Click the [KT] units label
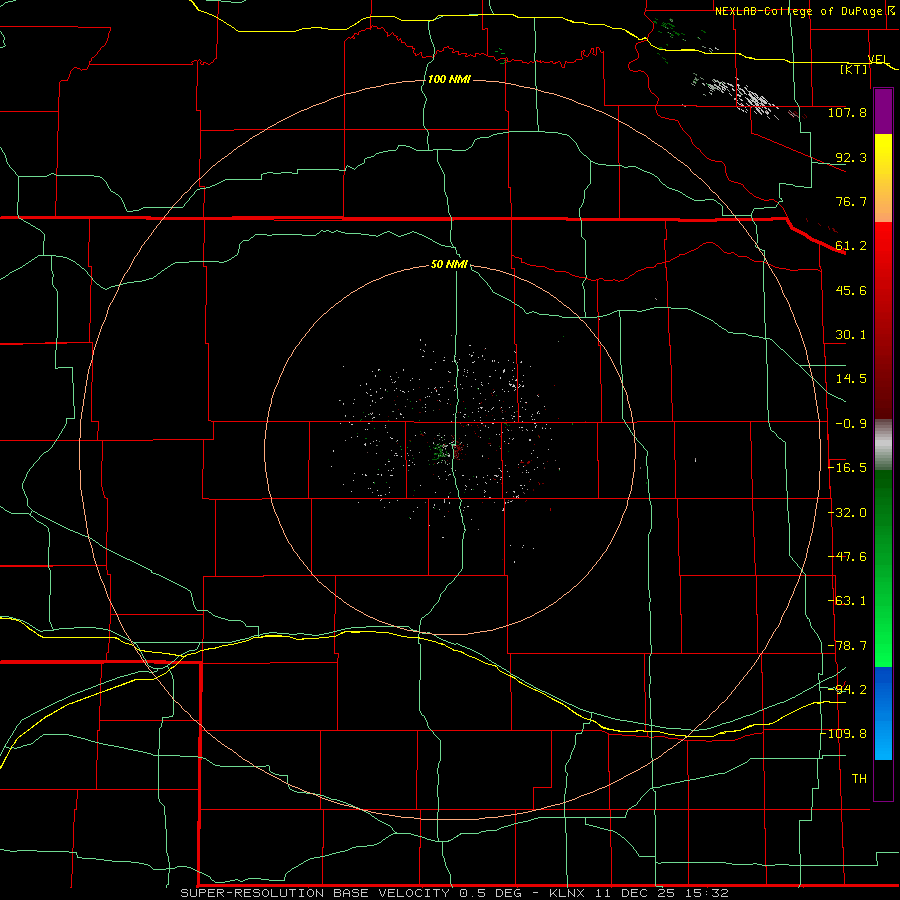The image size is (900, 900). click(x=853, y=69)
